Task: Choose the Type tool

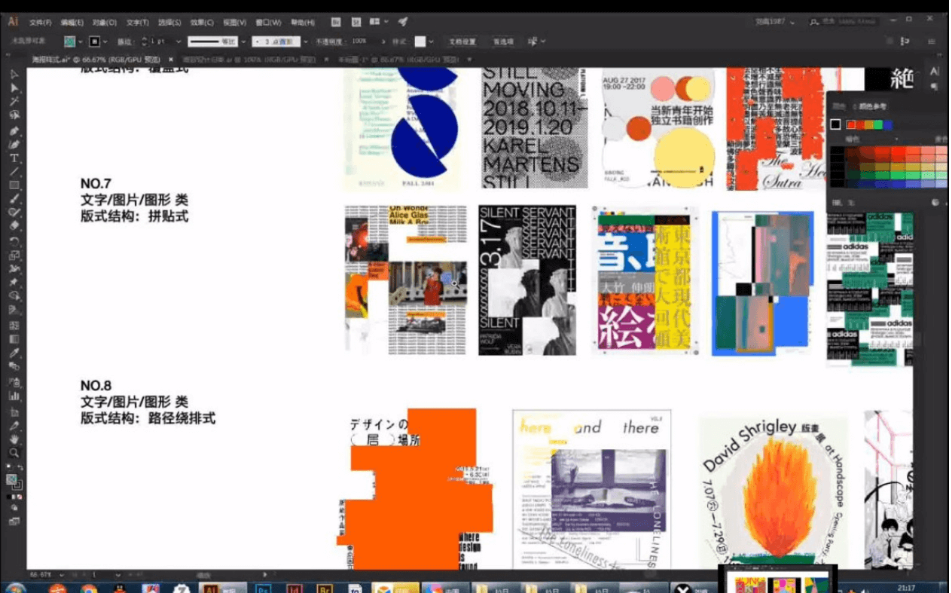Action: click(14, 158)
